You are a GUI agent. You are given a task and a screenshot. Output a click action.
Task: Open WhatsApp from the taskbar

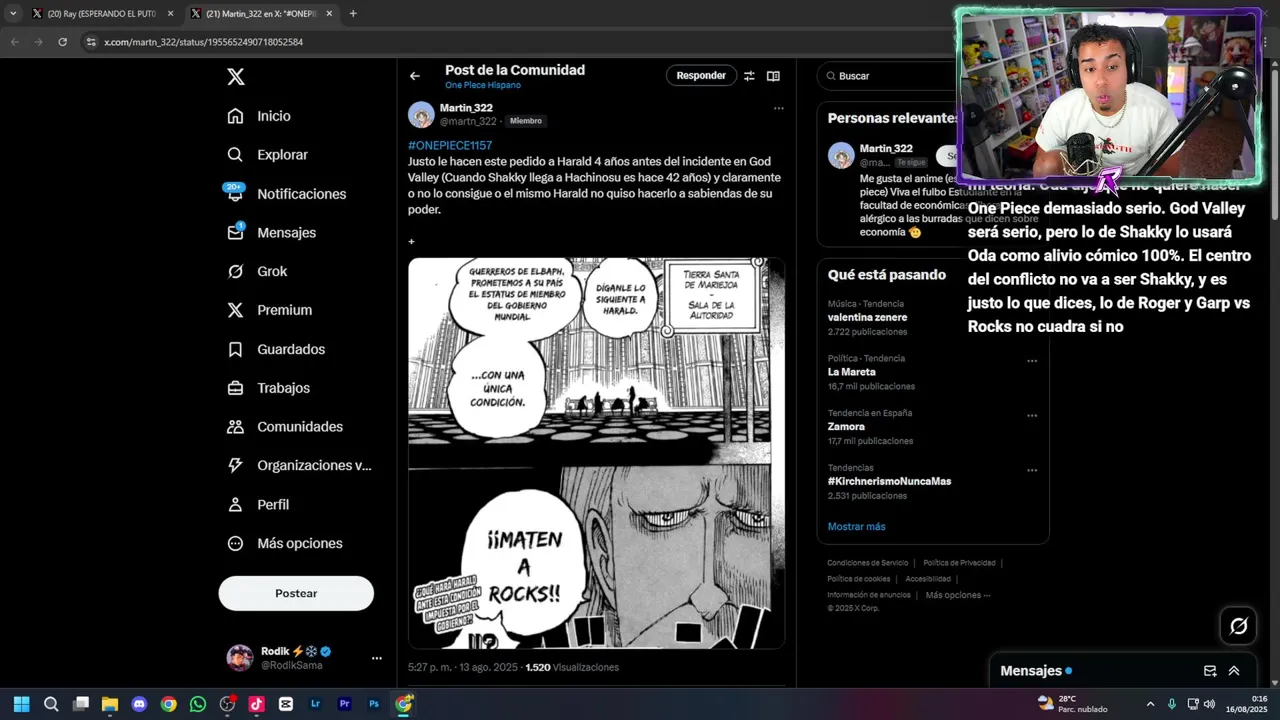click(198, 704)
